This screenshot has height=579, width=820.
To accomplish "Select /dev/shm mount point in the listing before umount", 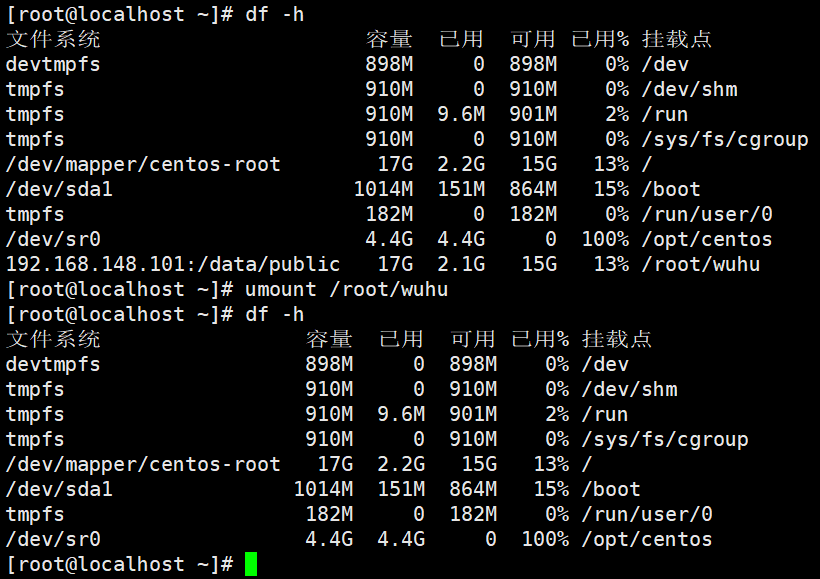I will tap(690, 89).
